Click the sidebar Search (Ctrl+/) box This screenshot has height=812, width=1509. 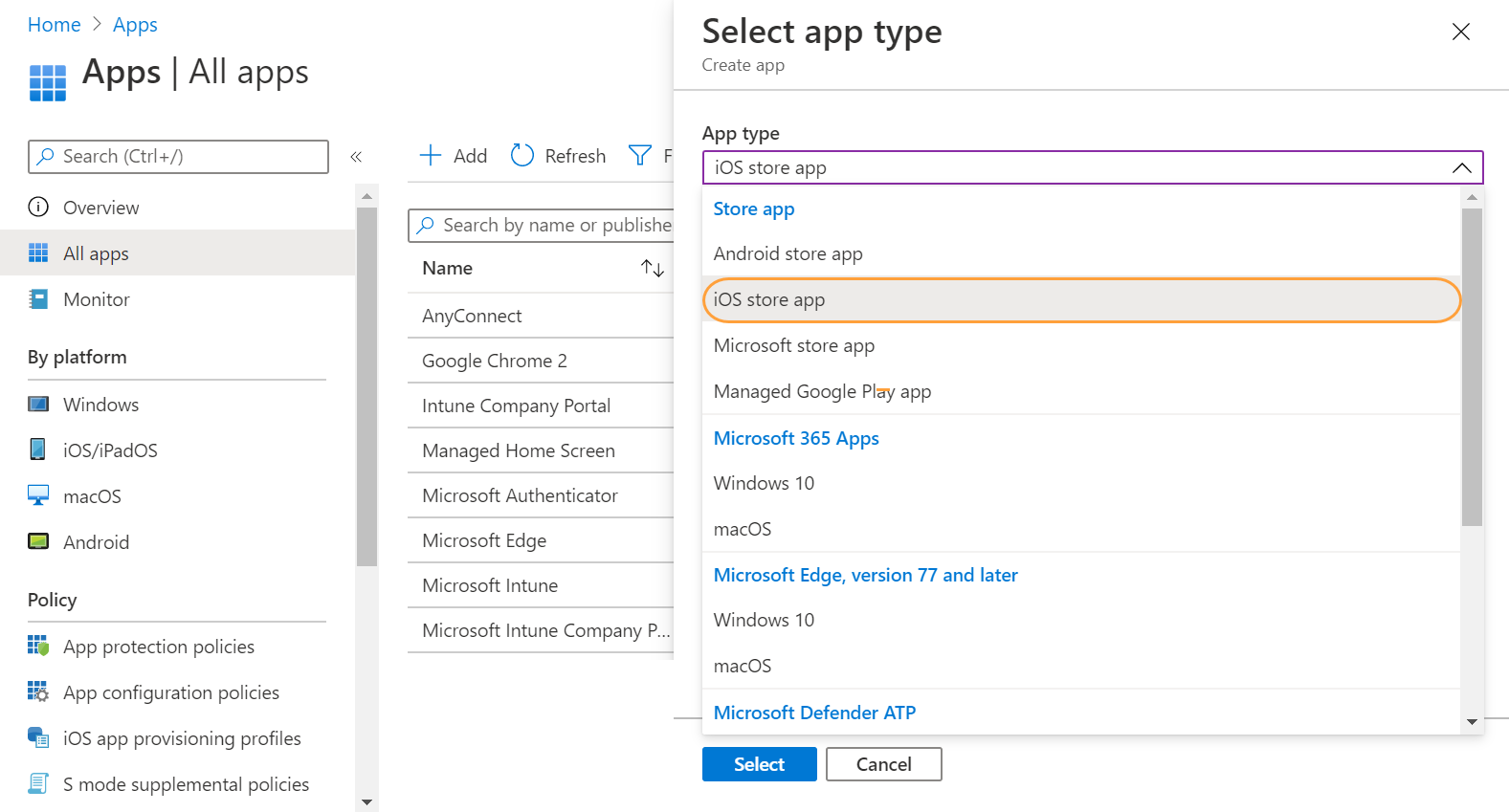tap(178, 157)
